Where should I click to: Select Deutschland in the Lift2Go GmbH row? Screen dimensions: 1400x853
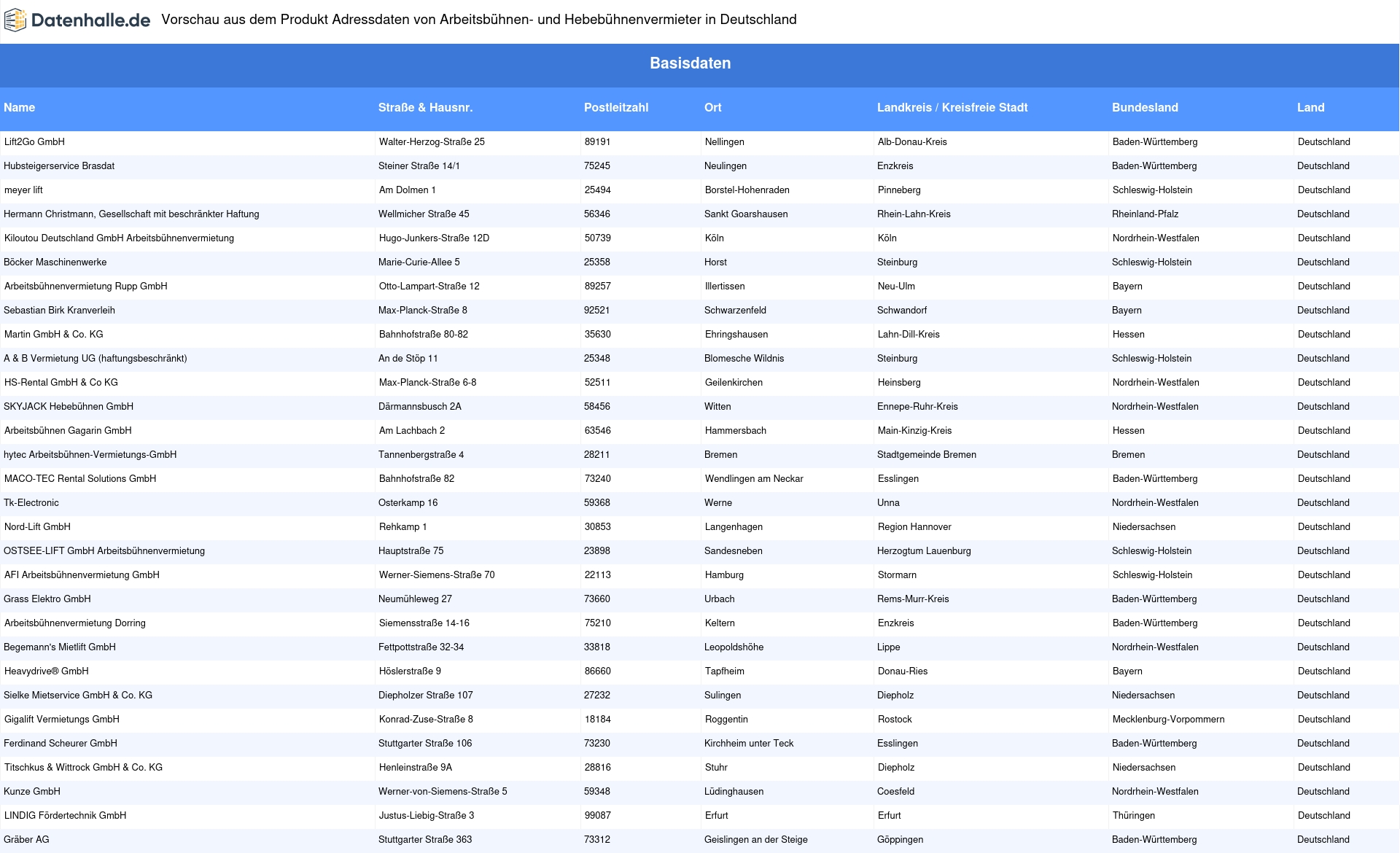pos(1323,142)
